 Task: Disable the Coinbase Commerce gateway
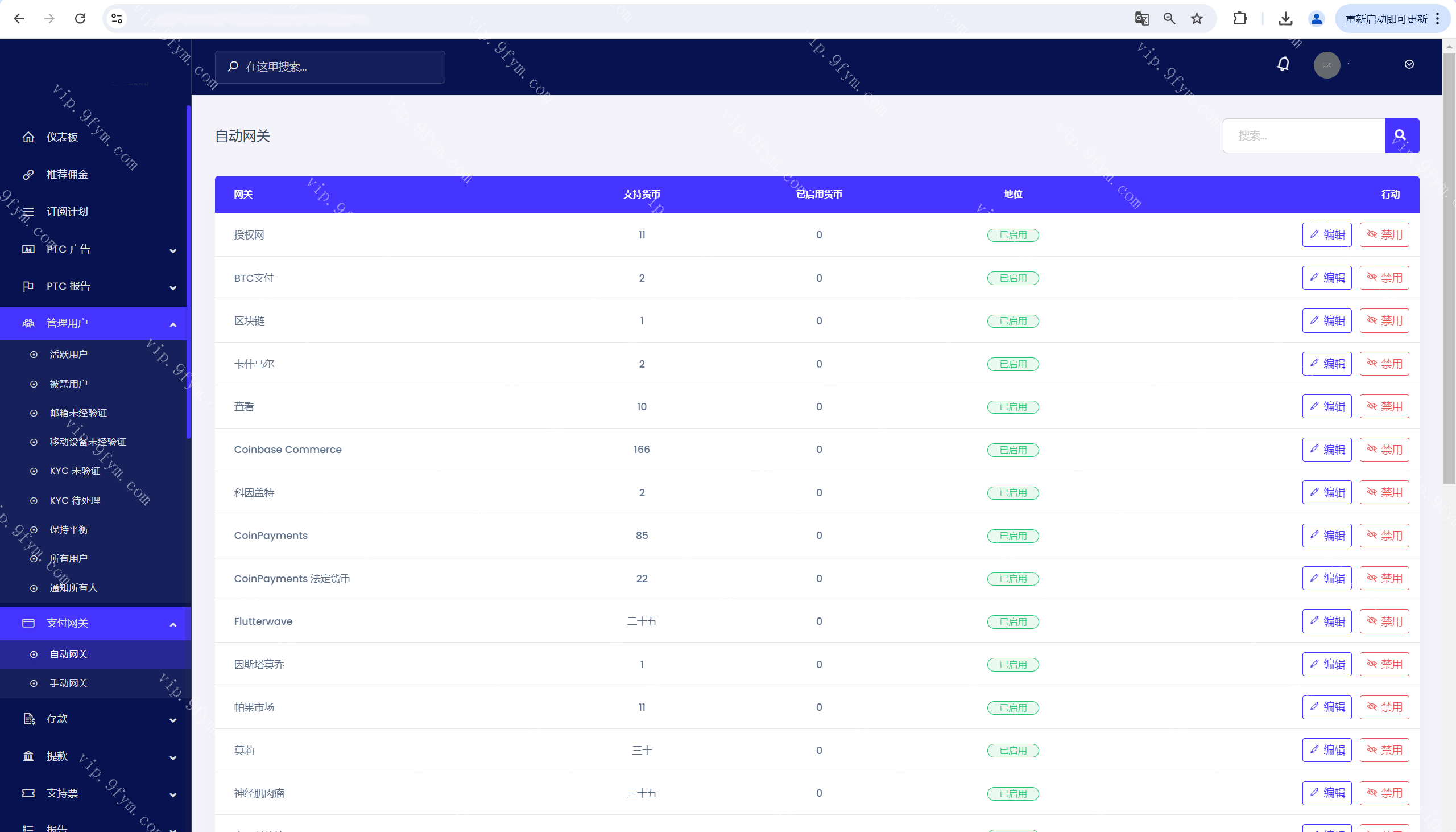point(1384,450)
